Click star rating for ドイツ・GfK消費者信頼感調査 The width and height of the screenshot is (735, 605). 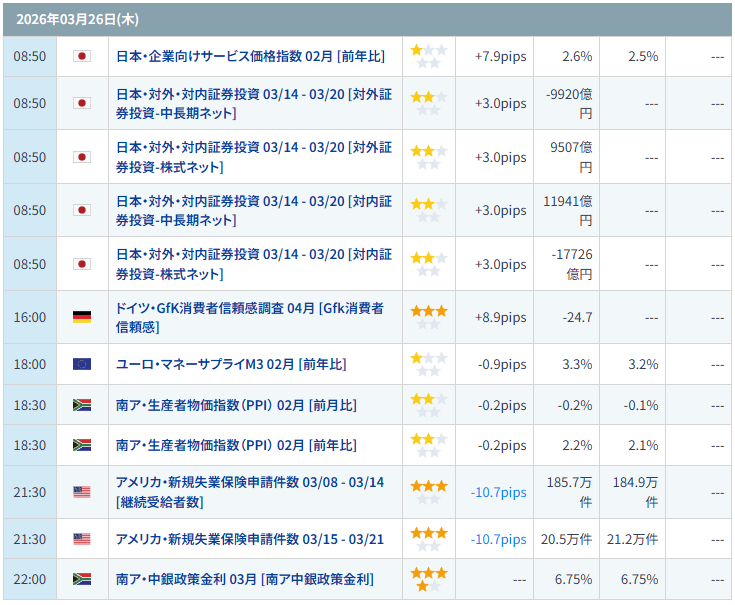429,317
